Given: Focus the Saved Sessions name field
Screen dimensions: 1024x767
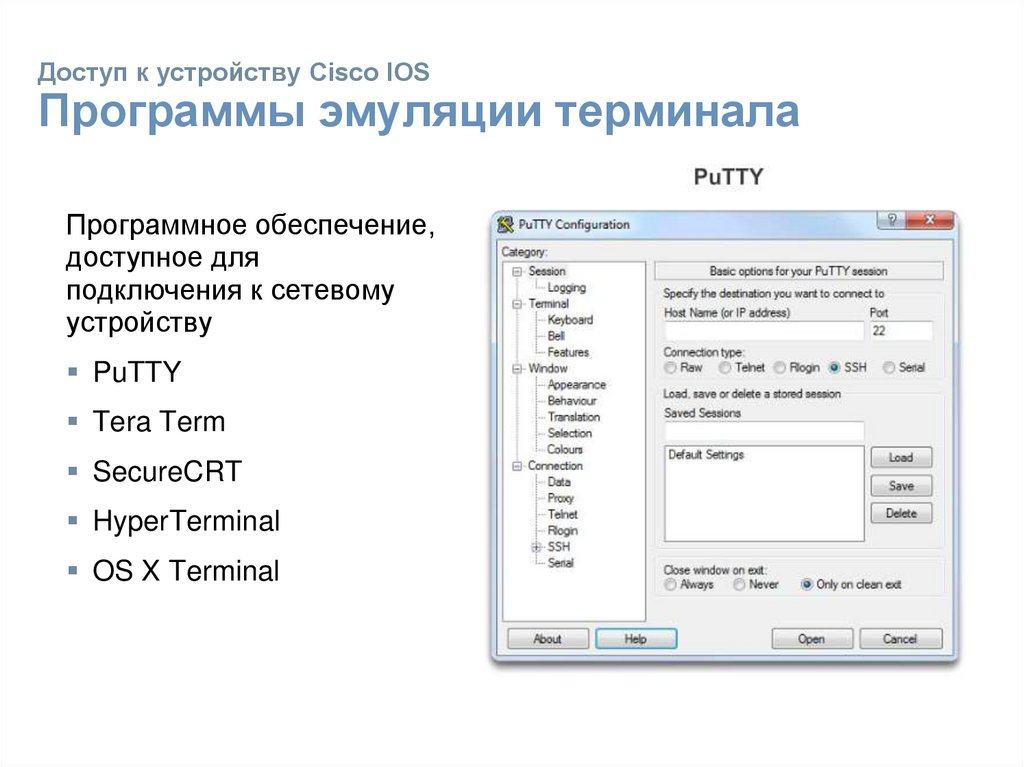Looking at the screenshot, I should point(763,431).
